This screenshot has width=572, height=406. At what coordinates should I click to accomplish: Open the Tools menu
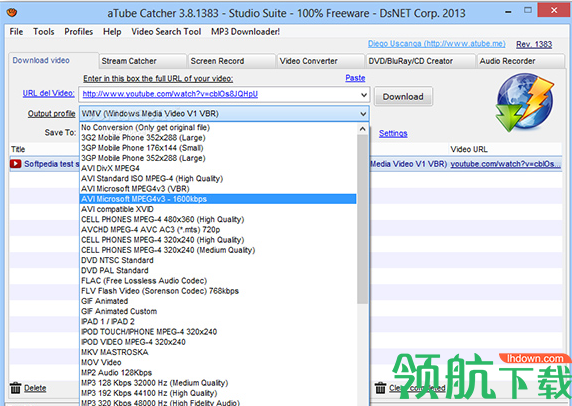(44, 32)
